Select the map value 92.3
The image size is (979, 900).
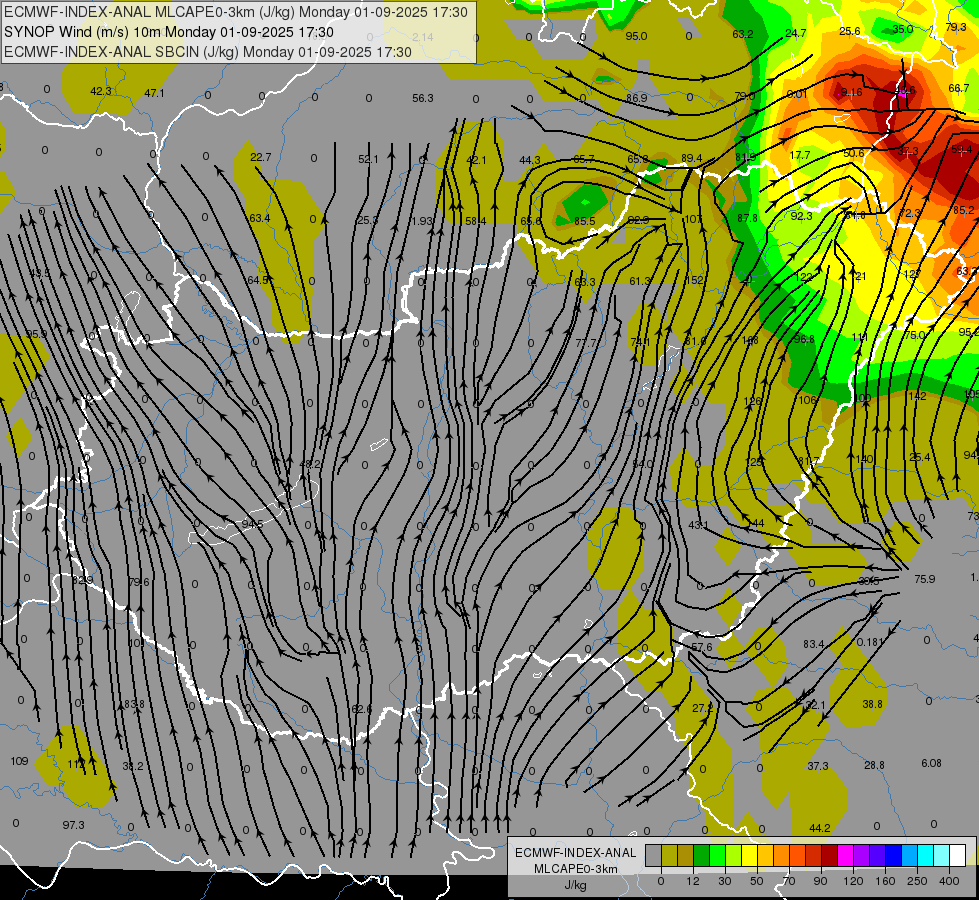(801, 216)
